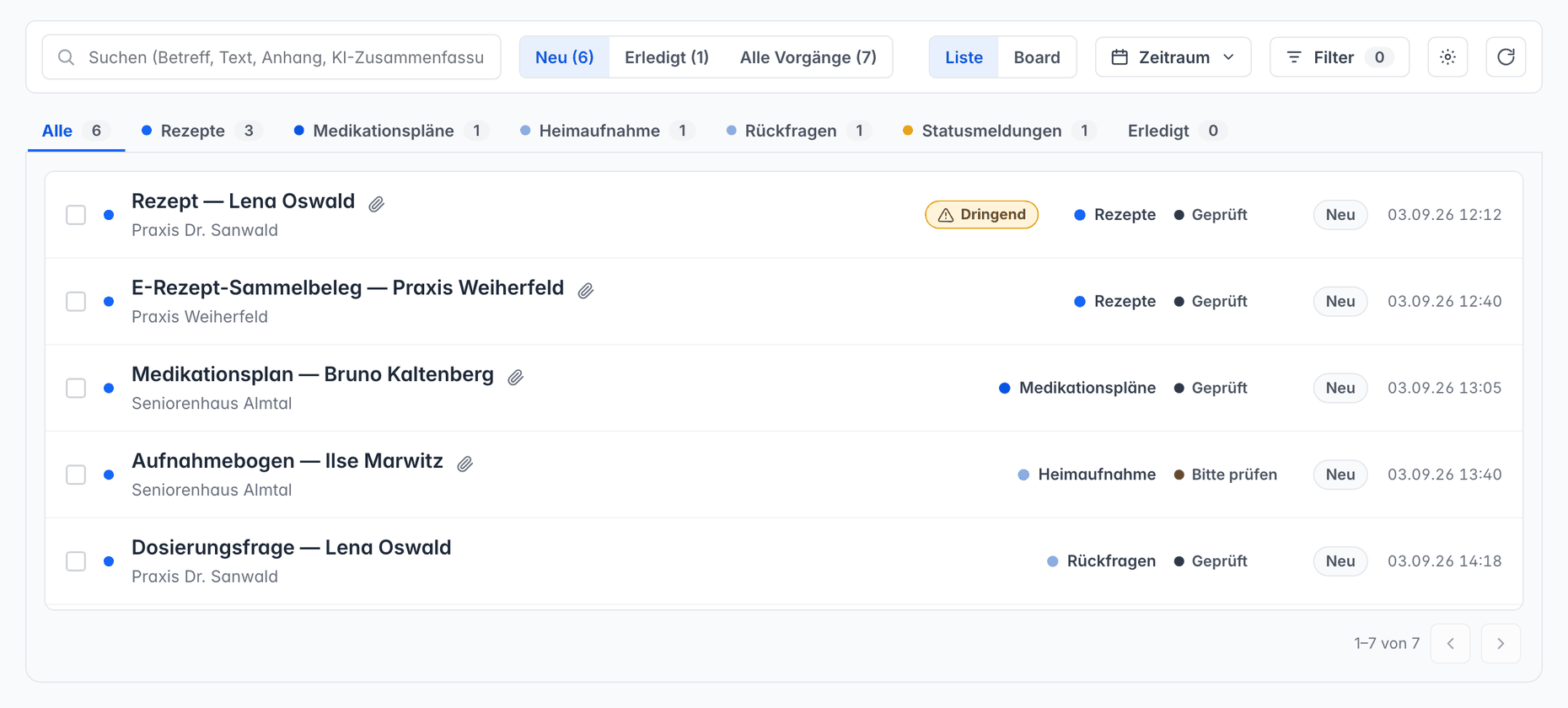The image size is (1568, 708).
Task: Switch to Liste view
Action: click(964, 57)
